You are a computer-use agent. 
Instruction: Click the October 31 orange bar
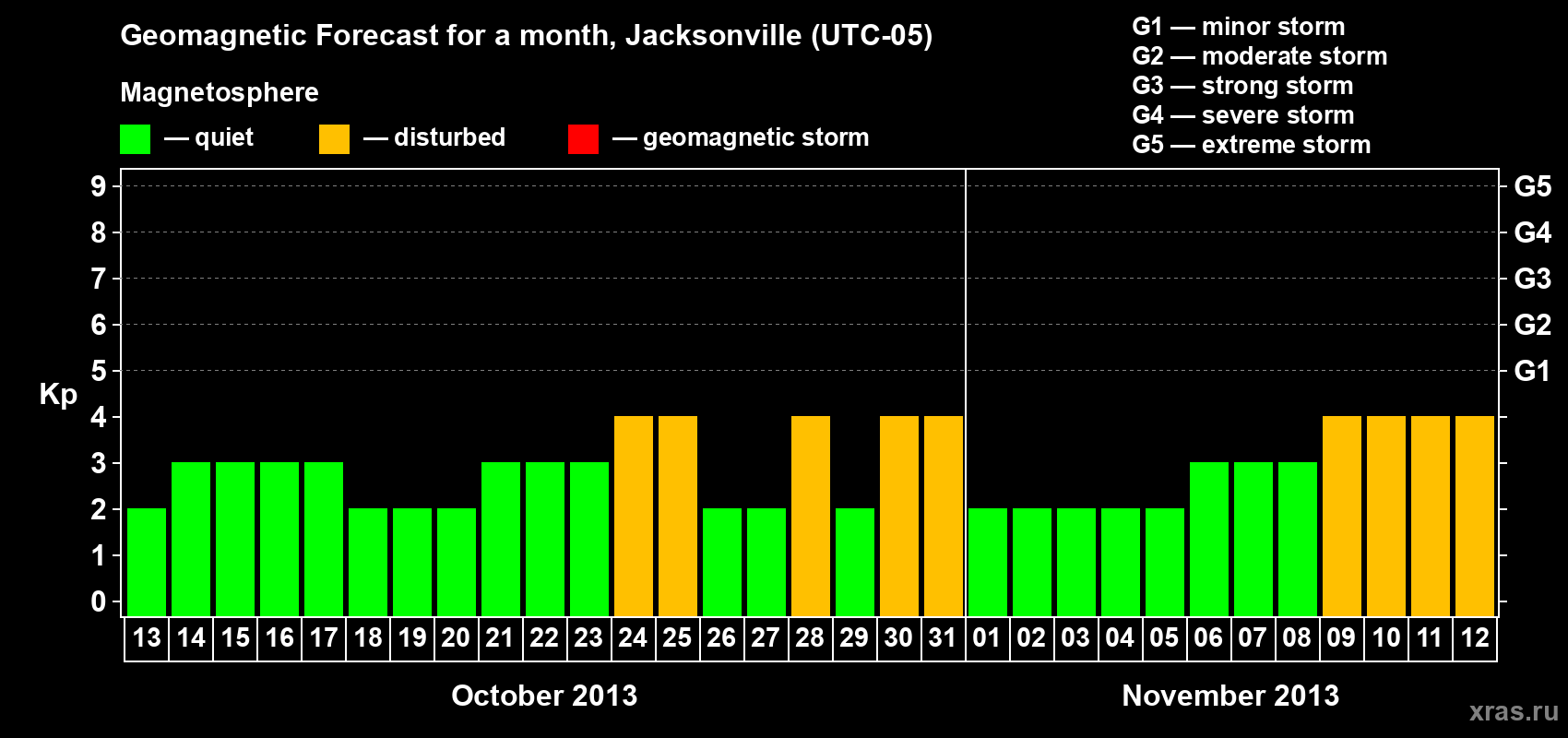[944, 516]
